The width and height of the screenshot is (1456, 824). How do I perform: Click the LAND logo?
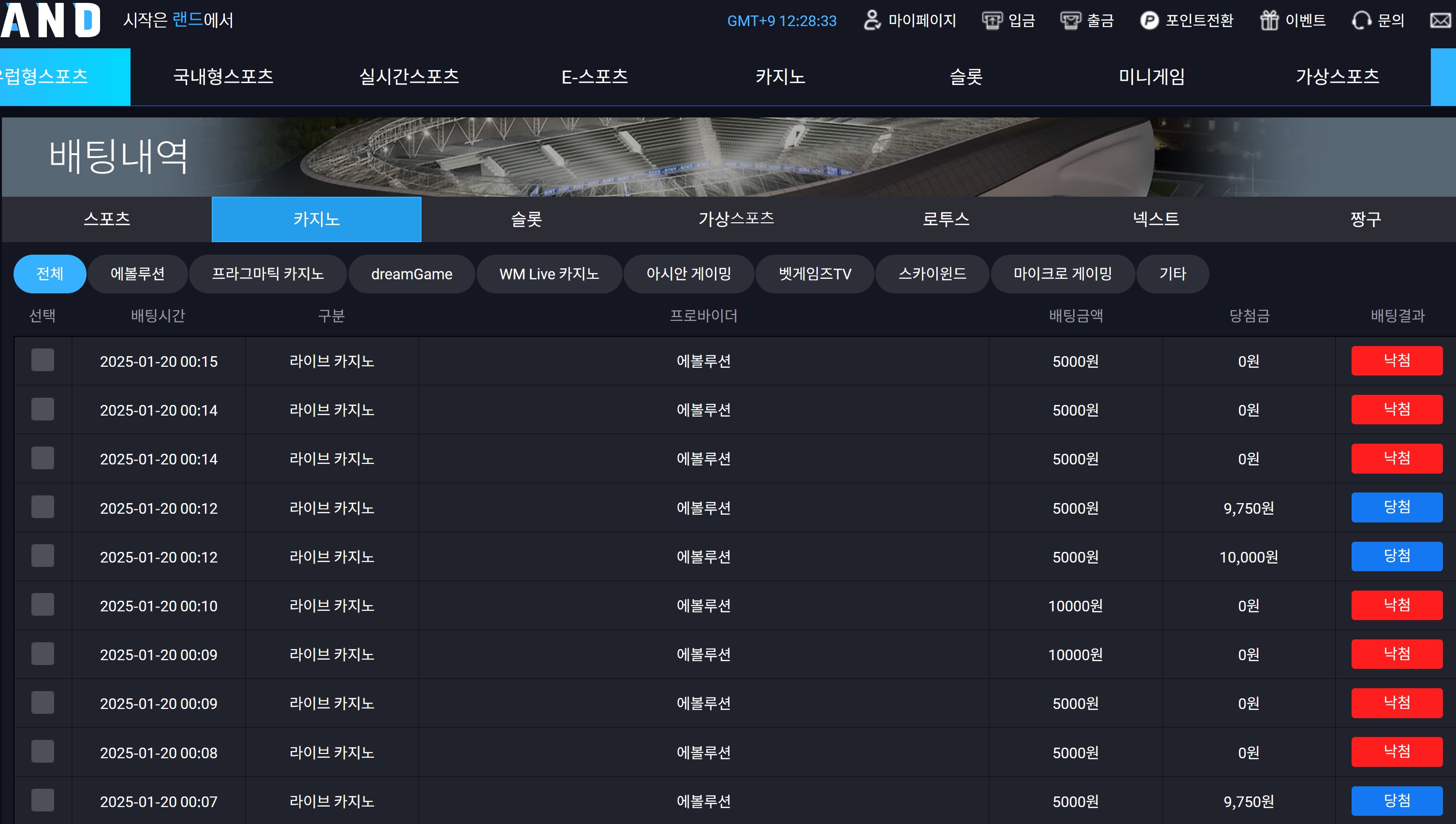(x=50, y=20)
